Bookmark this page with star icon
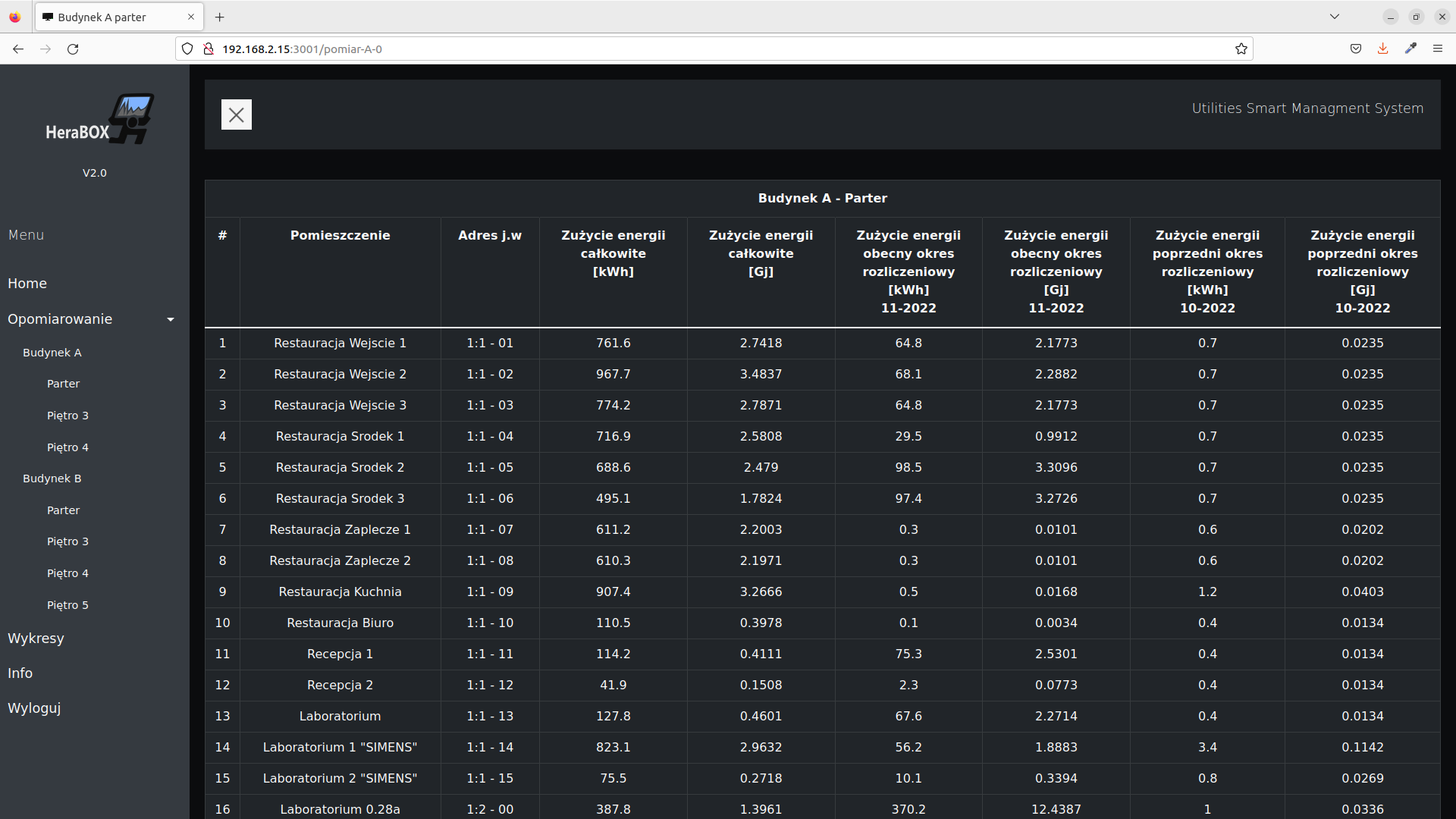1456x819 pixels. (x=1241, y=49)
